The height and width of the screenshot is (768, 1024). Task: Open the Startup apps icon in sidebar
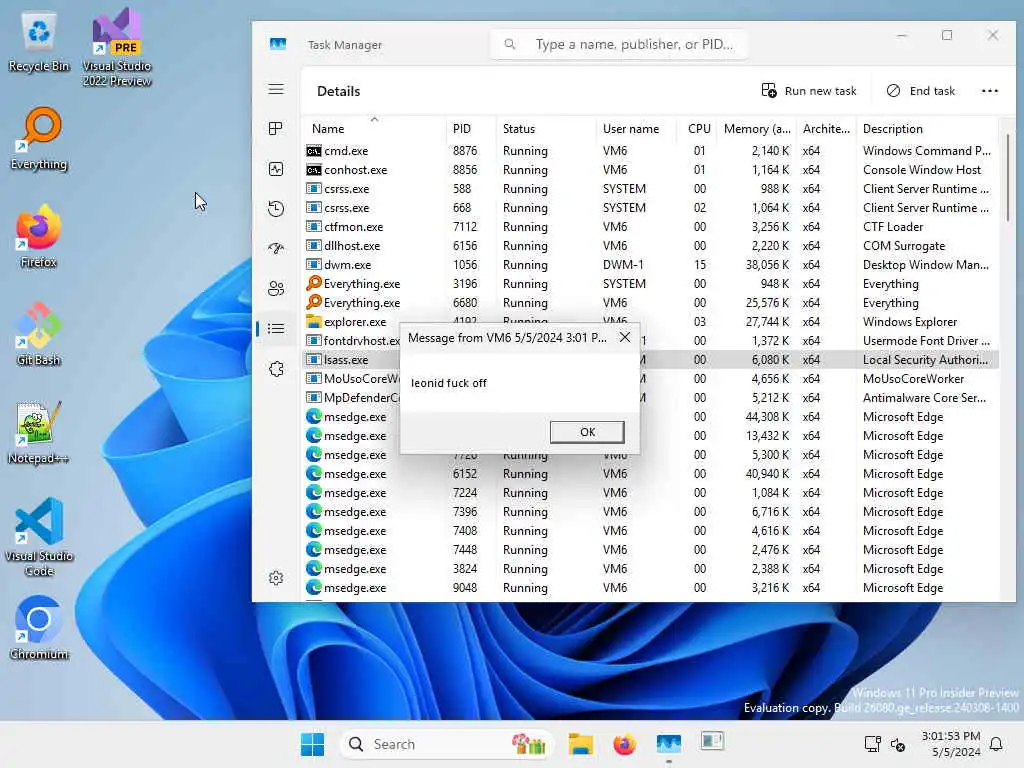point(276,249)
